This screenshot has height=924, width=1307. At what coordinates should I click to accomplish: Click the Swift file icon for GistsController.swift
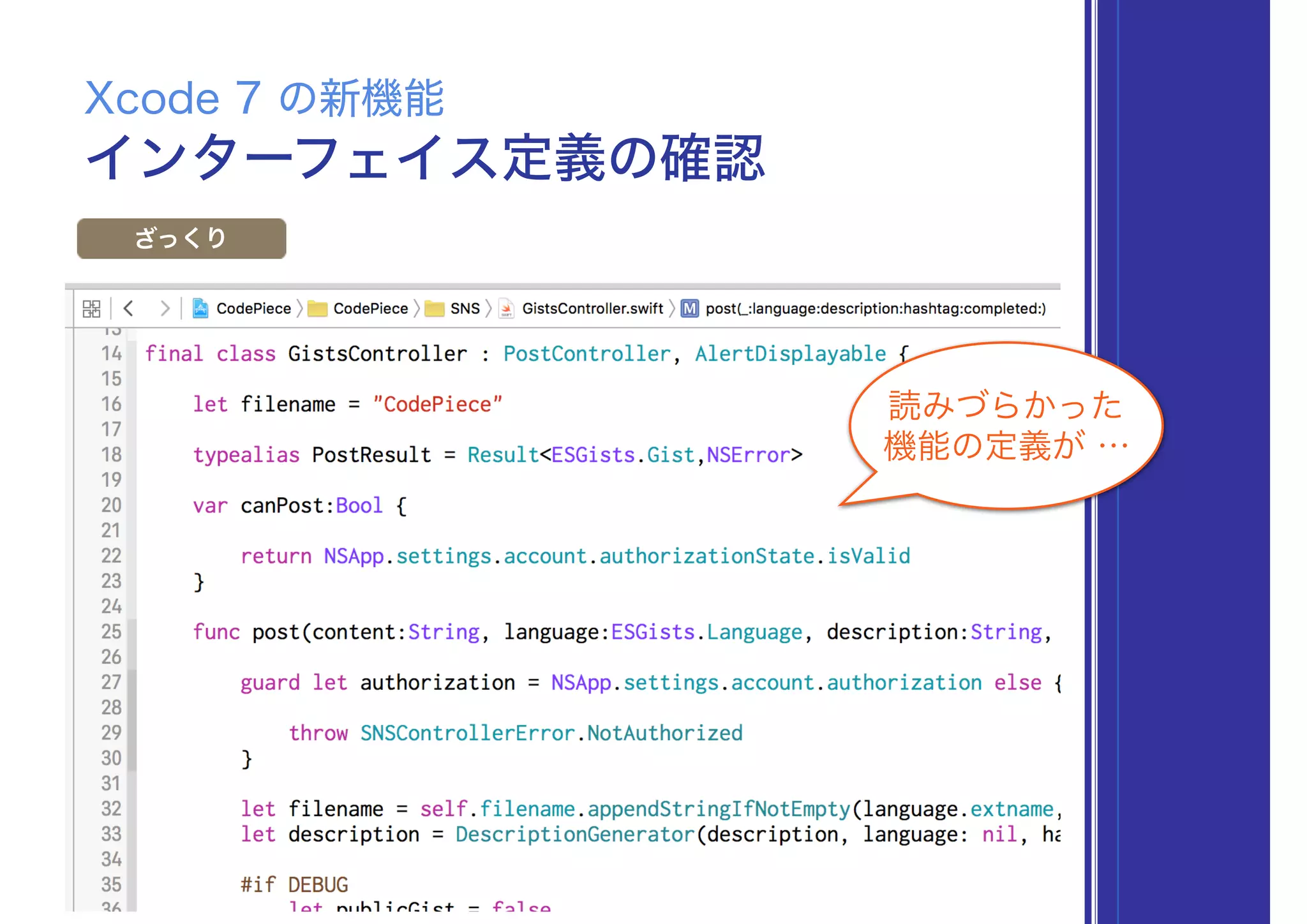(x=507, y=309)
